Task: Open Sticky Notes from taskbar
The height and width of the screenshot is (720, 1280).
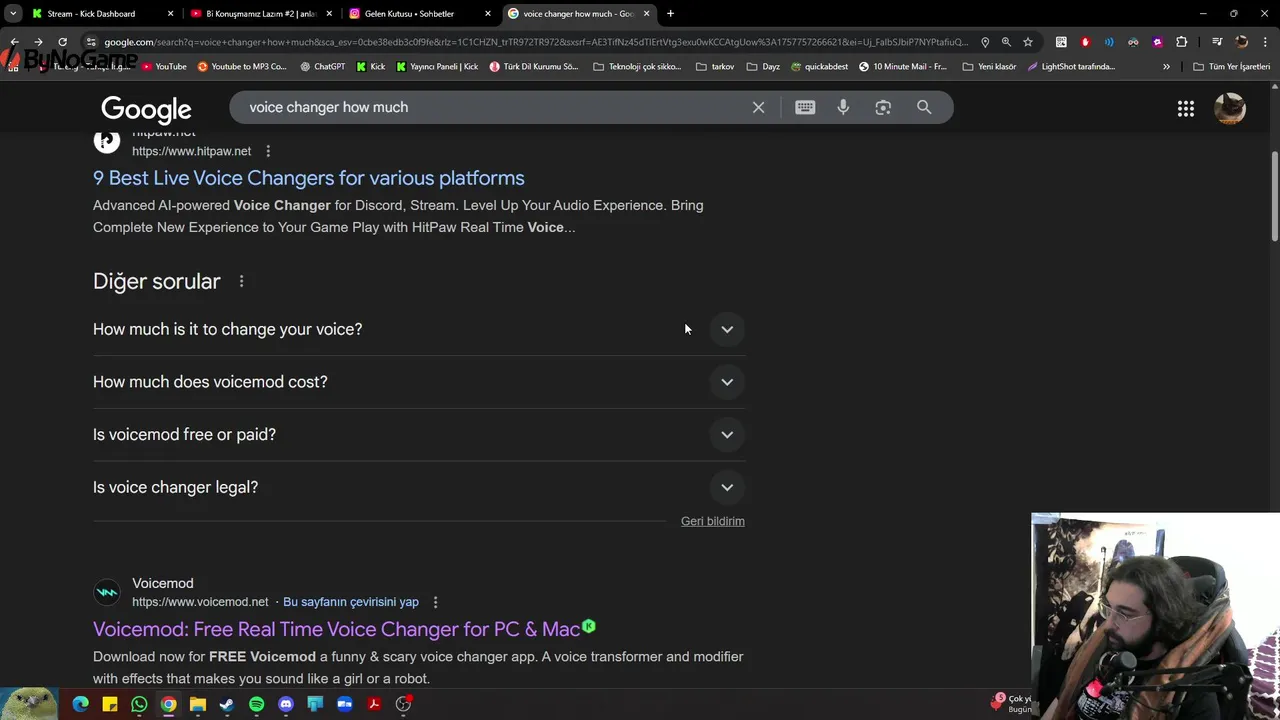Action: coord(110,704)
